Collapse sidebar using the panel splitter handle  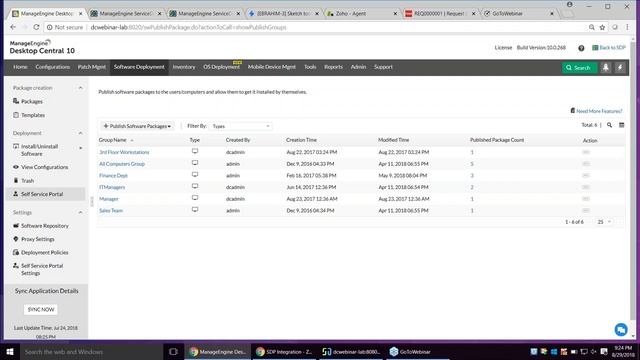(x=91, y=201)
